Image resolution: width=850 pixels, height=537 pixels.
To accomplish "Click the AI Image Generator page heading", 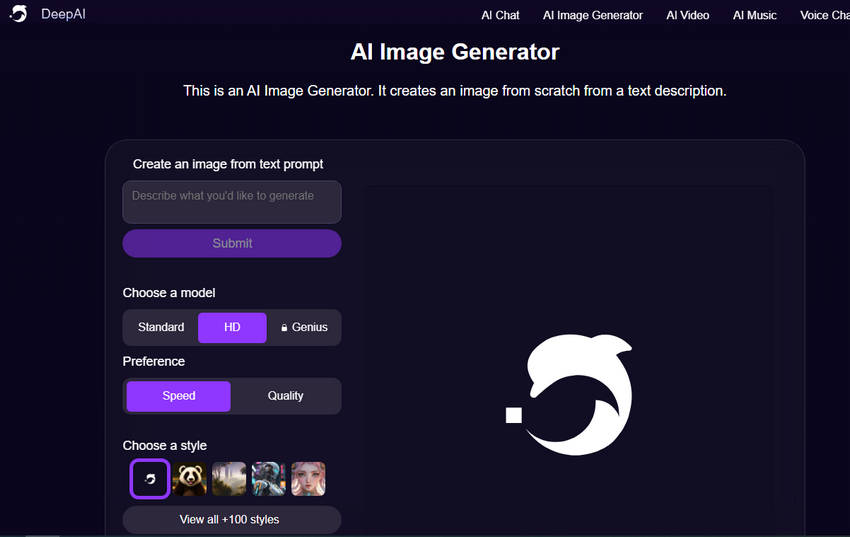I will coord(455,52).
